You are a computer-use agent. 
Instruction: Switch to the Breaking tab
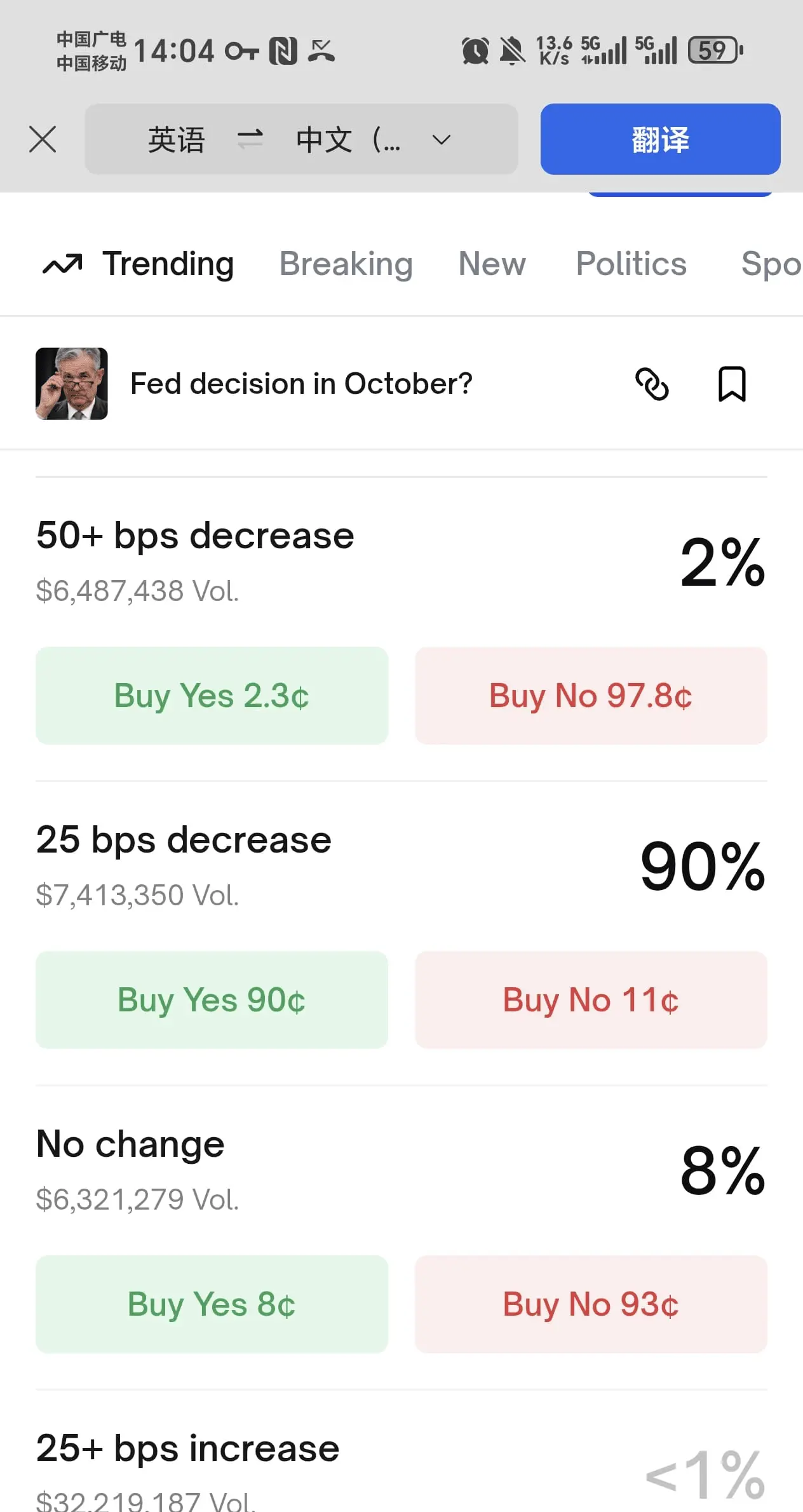346,264
